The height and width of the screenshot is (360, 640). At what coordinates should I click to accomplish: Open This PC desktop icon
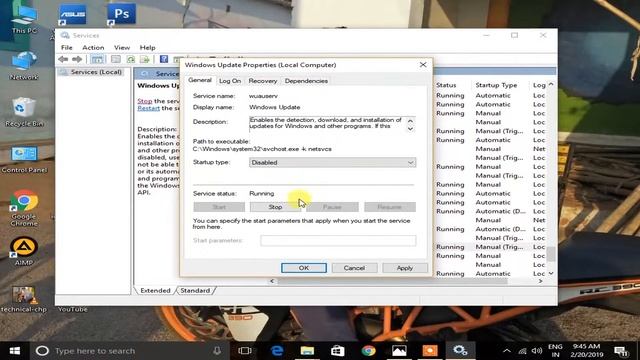click(24, 19)
